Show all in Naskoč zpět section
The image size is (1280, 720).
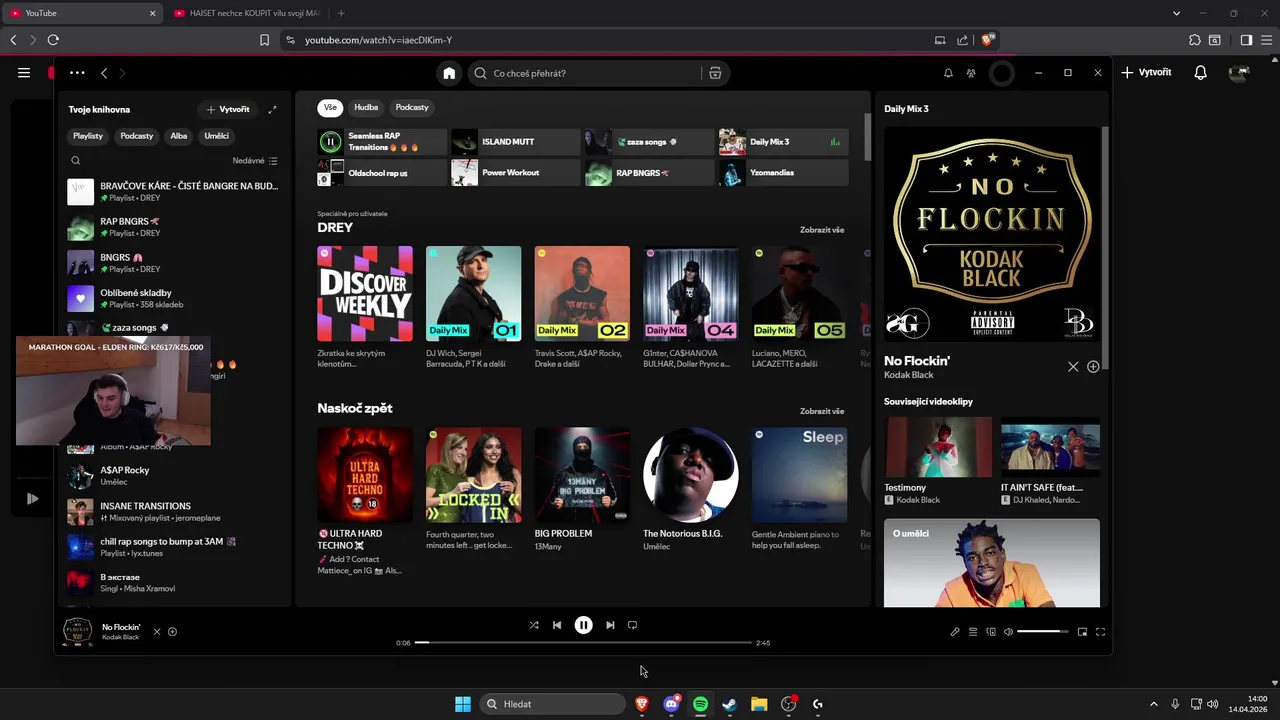click(822, 411)
